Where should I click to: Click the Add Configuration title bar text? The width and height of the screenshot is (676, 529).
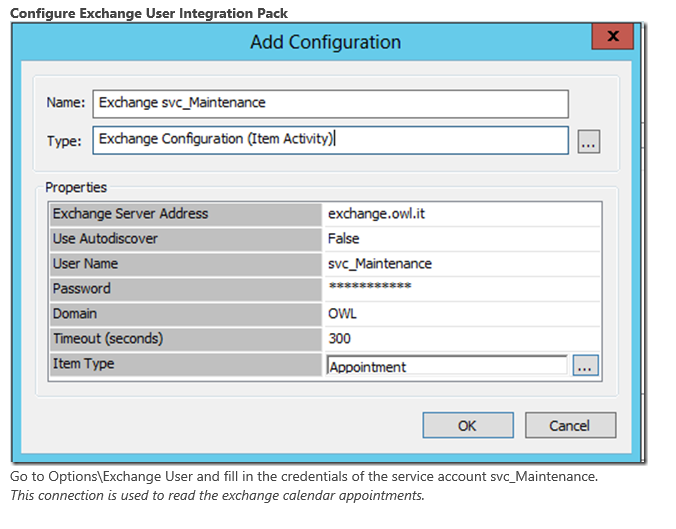326,42
